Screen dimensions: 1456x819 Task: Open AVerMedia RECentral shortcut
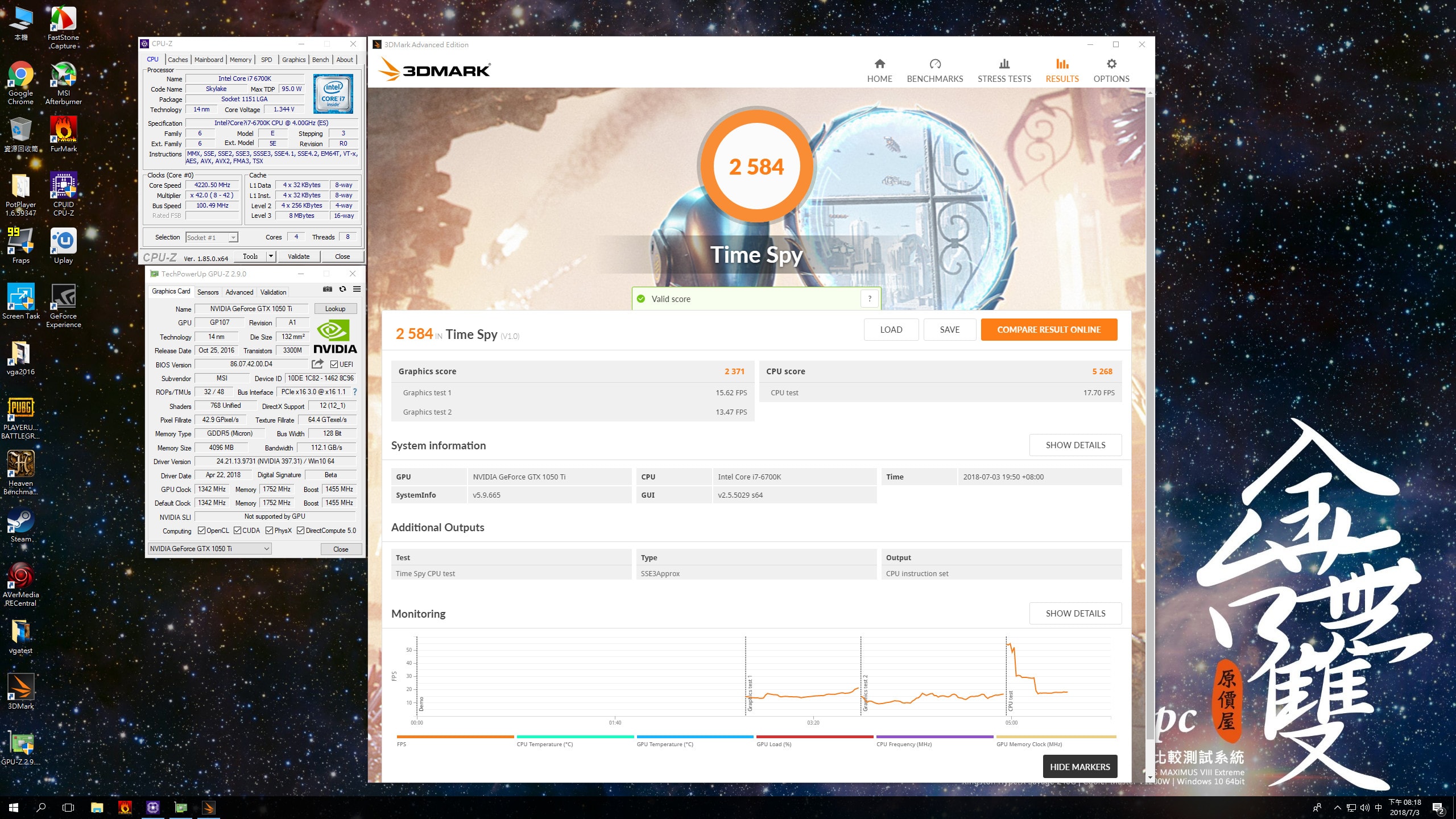[x=20, y=584]
